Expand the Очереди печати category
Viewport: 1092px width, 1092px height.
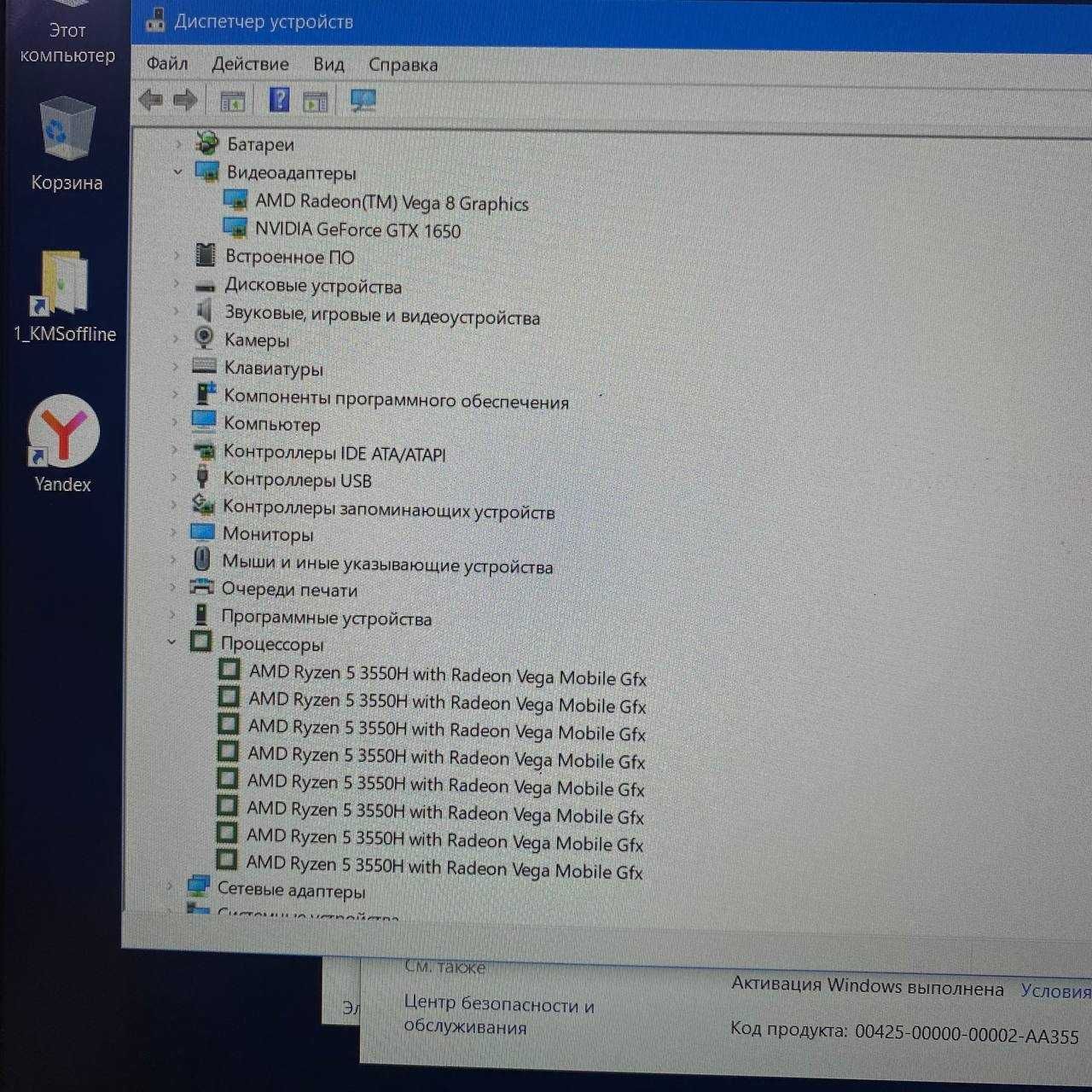point(172,587)
